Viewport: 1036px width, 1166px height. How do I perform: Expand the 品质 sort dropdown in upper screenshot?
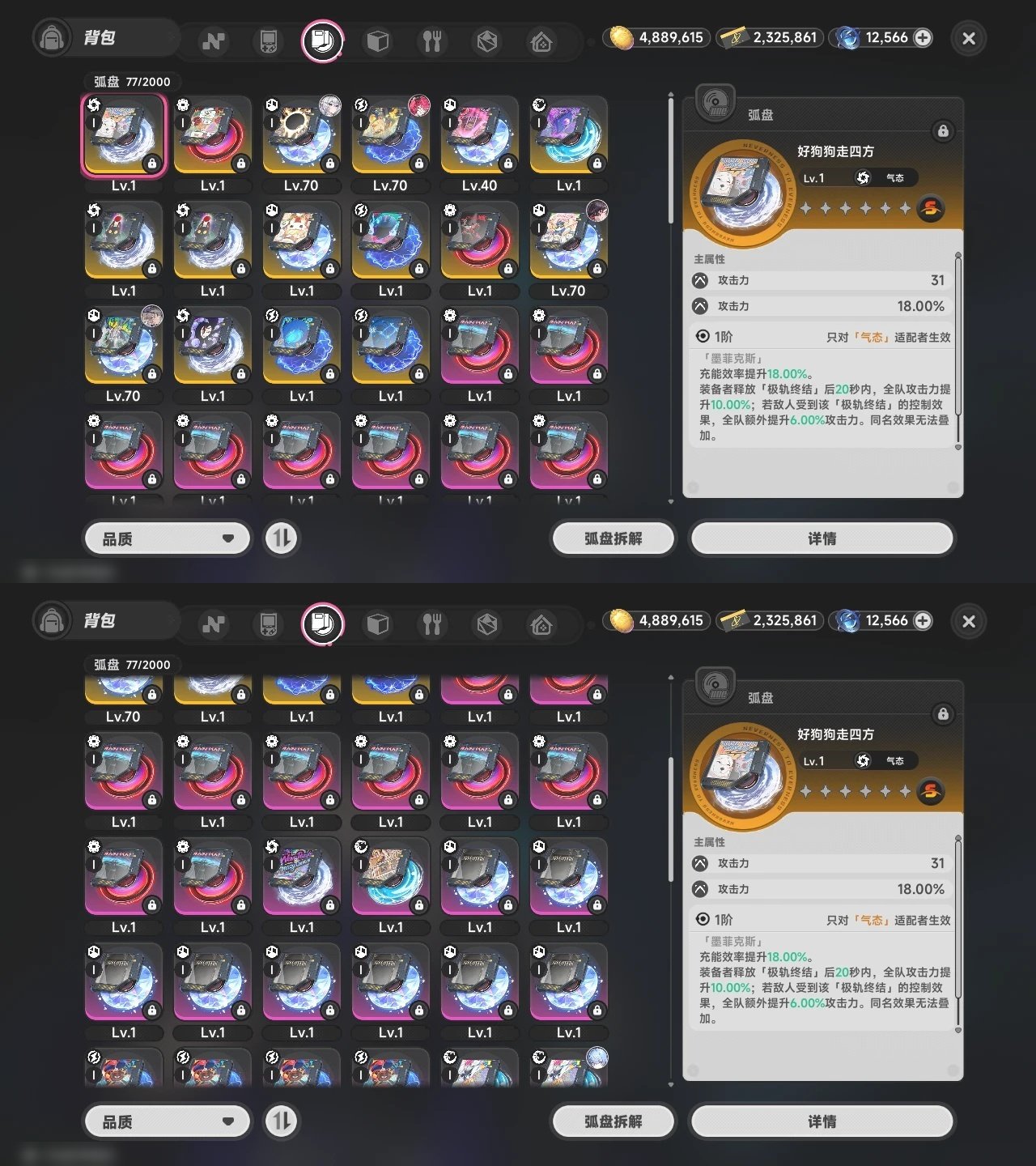tap(168, 538)
